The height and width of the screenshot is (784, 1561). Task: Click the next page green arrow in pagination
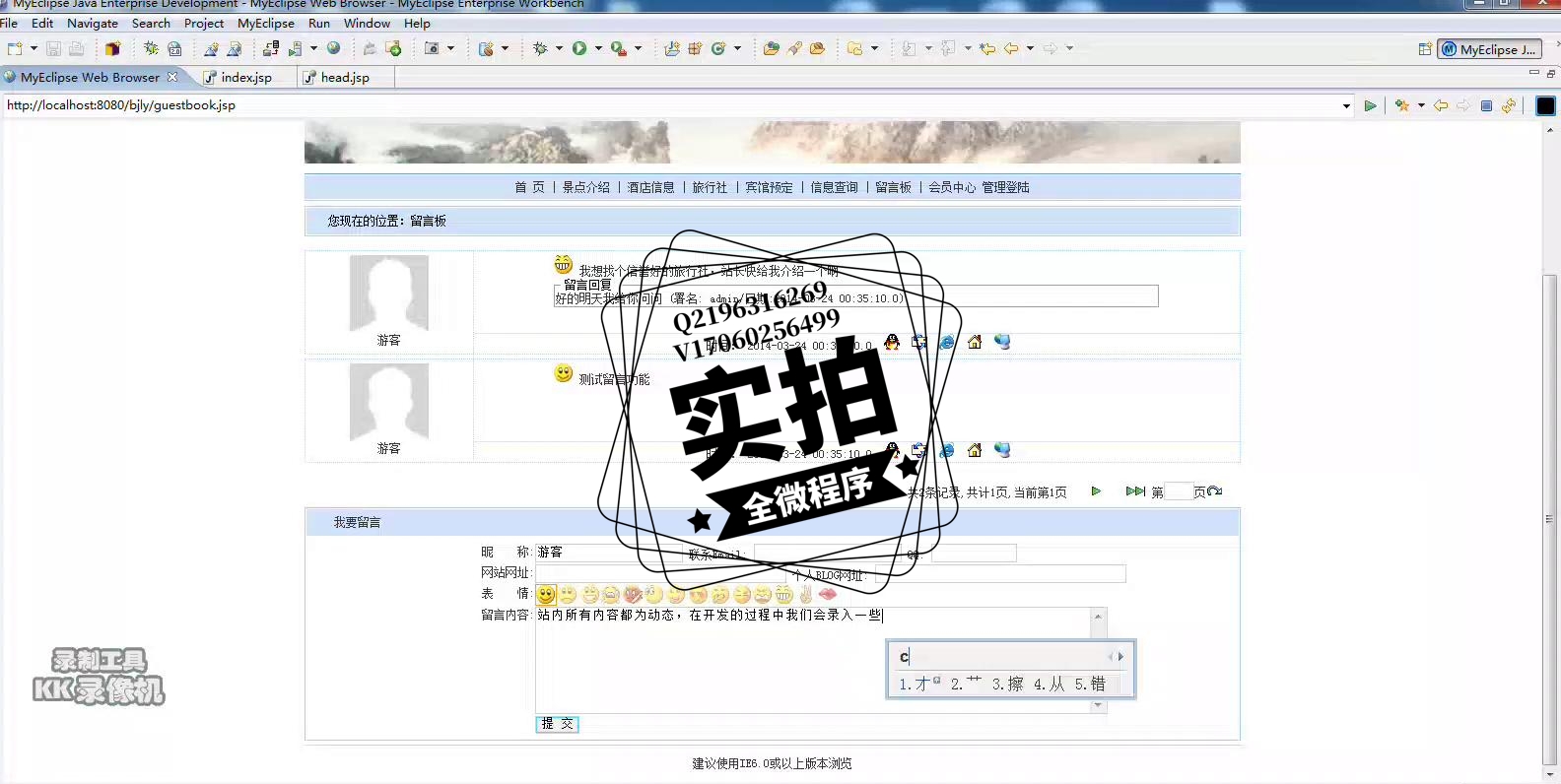[x=1096, y=491]
